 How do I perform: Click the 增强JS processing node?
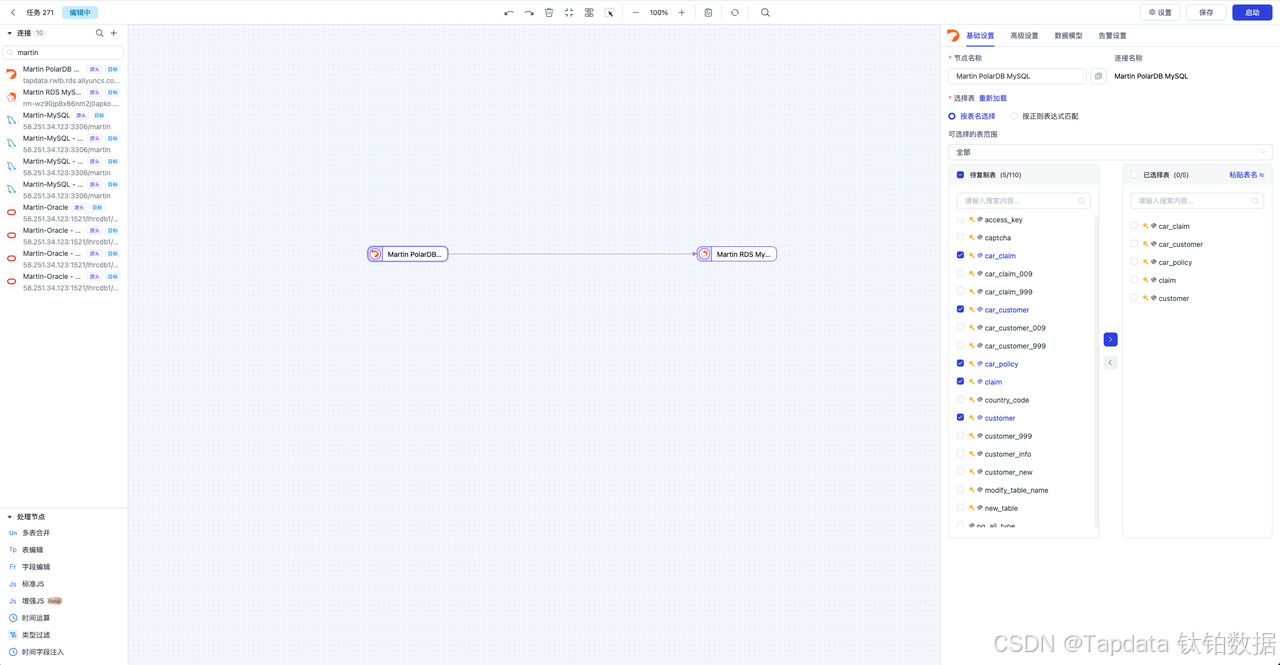coord(33,601)
